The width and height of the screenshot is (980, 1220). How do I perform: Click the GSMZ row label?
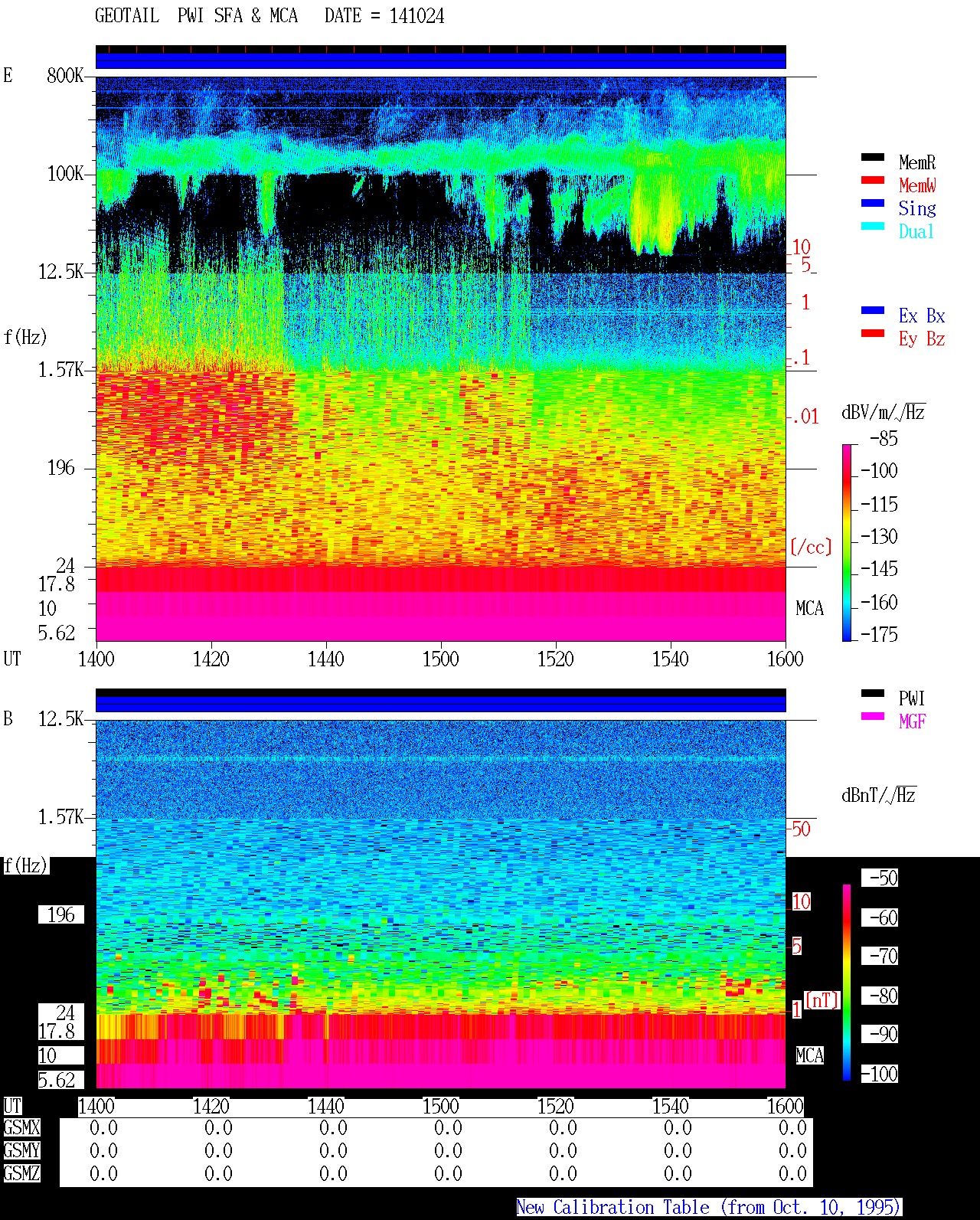pos(21,1173)
